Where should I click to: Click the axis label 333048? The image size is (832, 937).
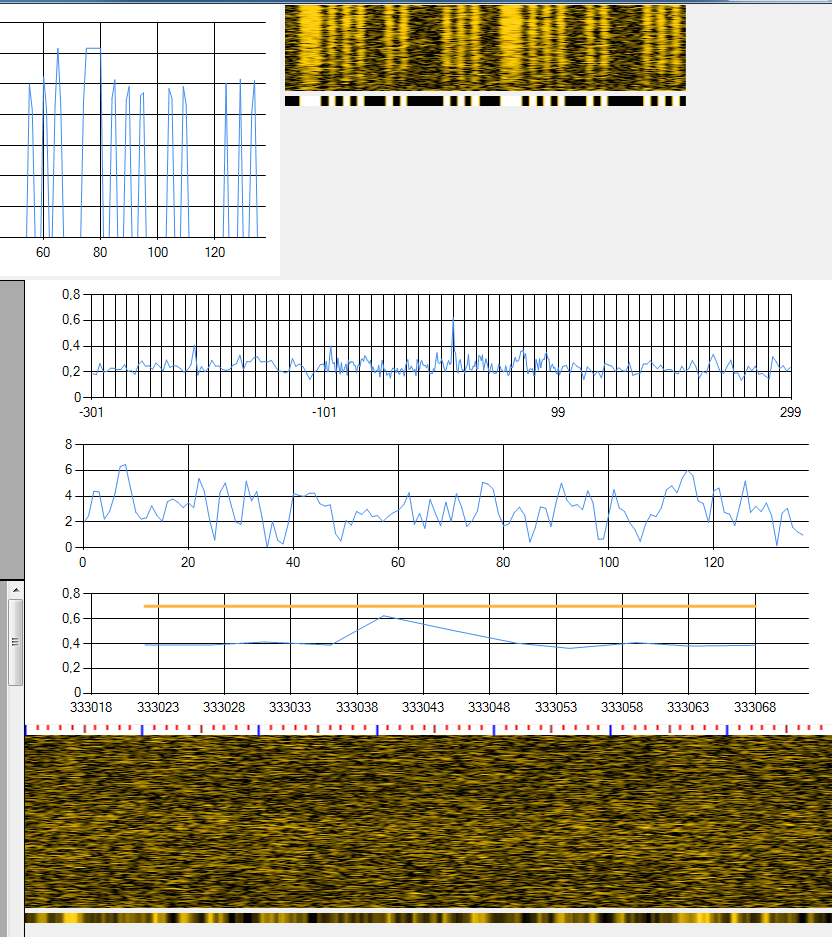coord(489,707)
